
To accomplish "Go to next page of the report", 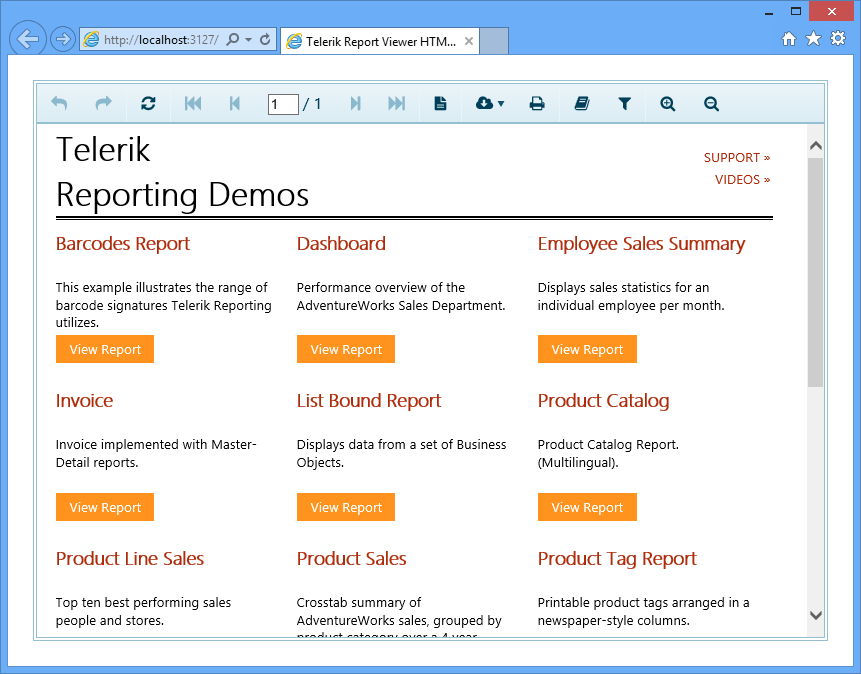I will point(355,103).
